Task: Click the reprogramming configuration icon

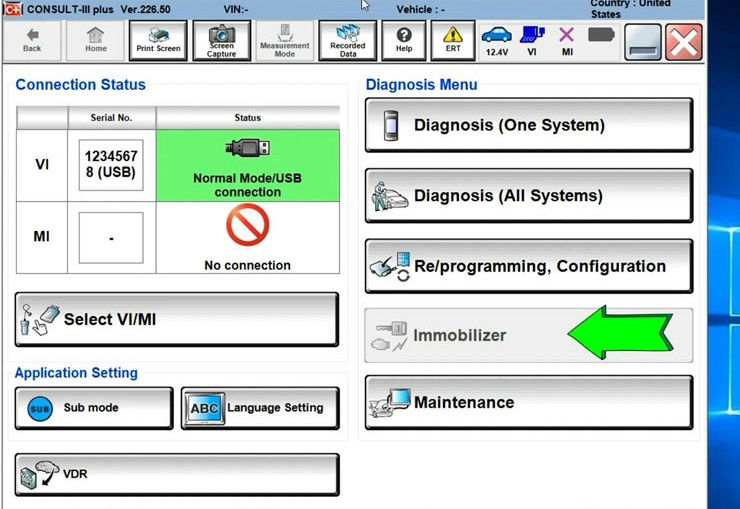Action: (390, 267)
